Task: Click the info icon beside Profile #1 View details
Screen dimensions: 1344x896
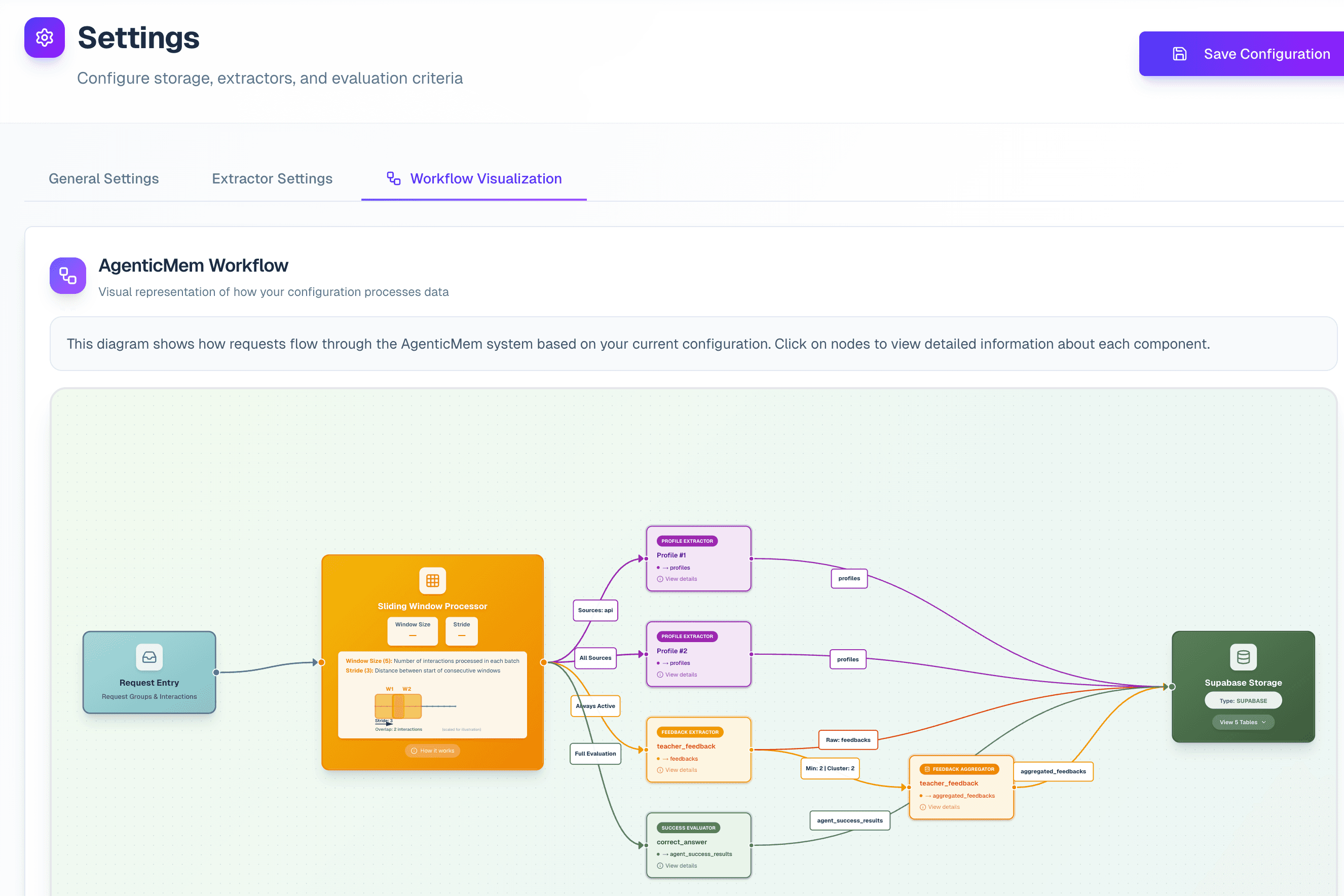Action: click(660, 579)
